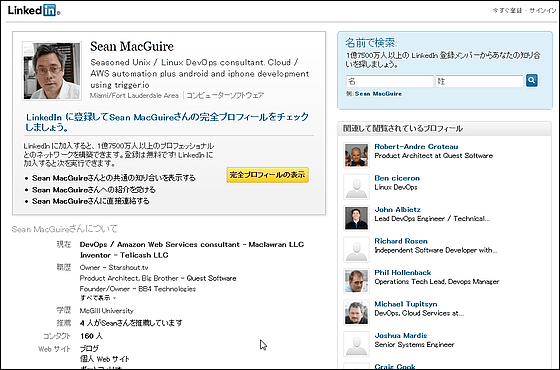
Task: Click the yellow 完全プロフィールの表示 button
Action: coord(268,175)
